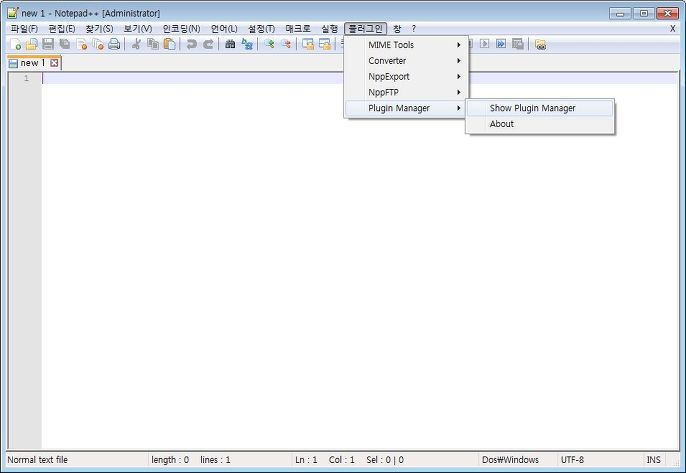Open the 보기(V) menu
This screenshot has height=473, width=686.
[x=138, y=29]
